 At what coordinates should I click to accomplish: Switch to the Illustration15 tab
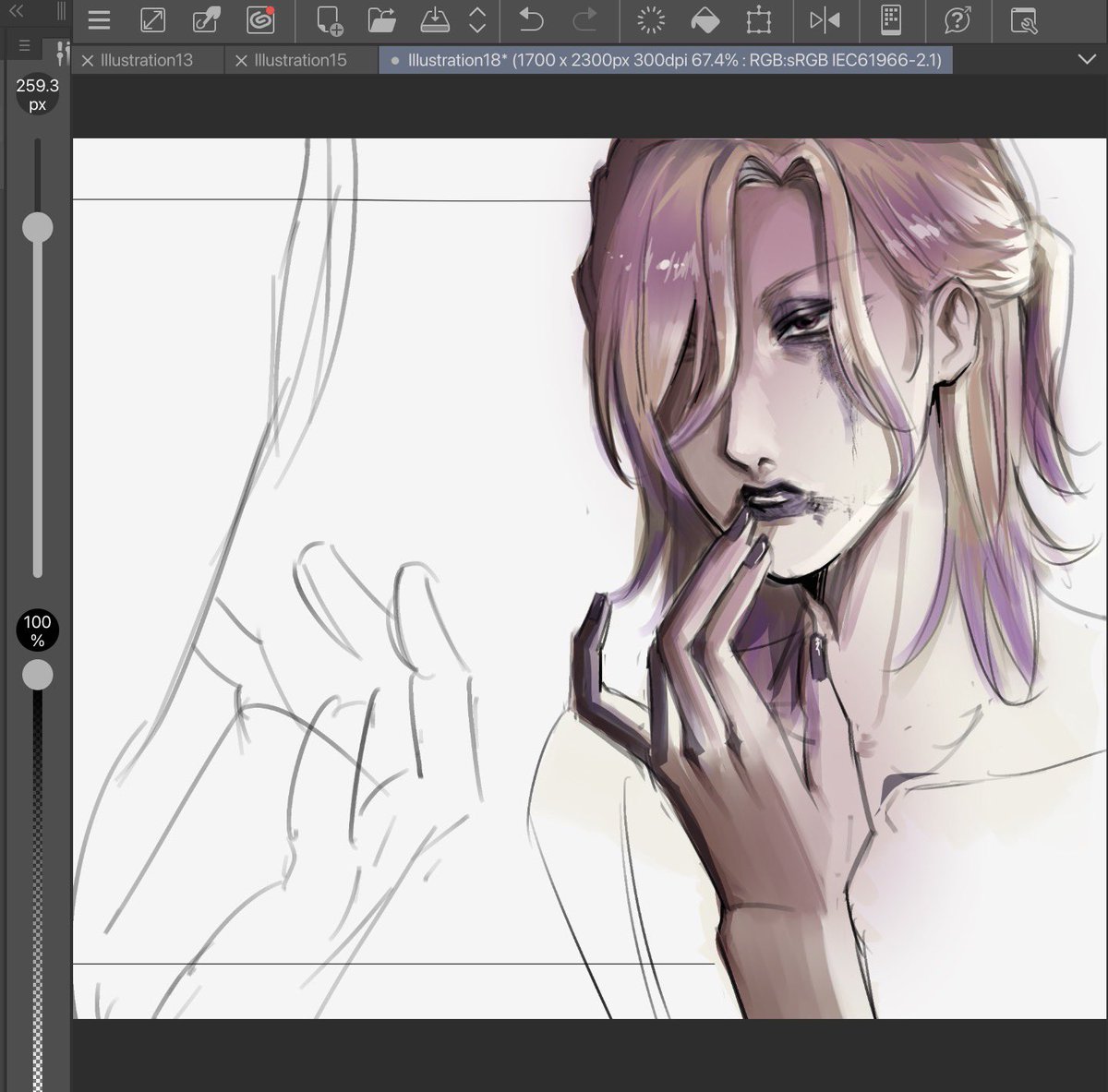[300, 60]
